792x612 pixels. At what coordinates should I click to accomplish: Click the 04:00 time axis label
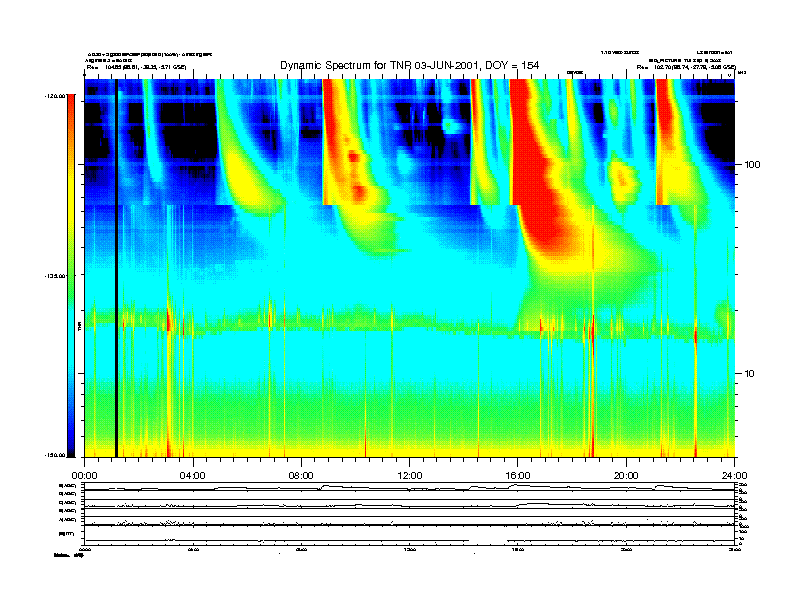(193, 476)
